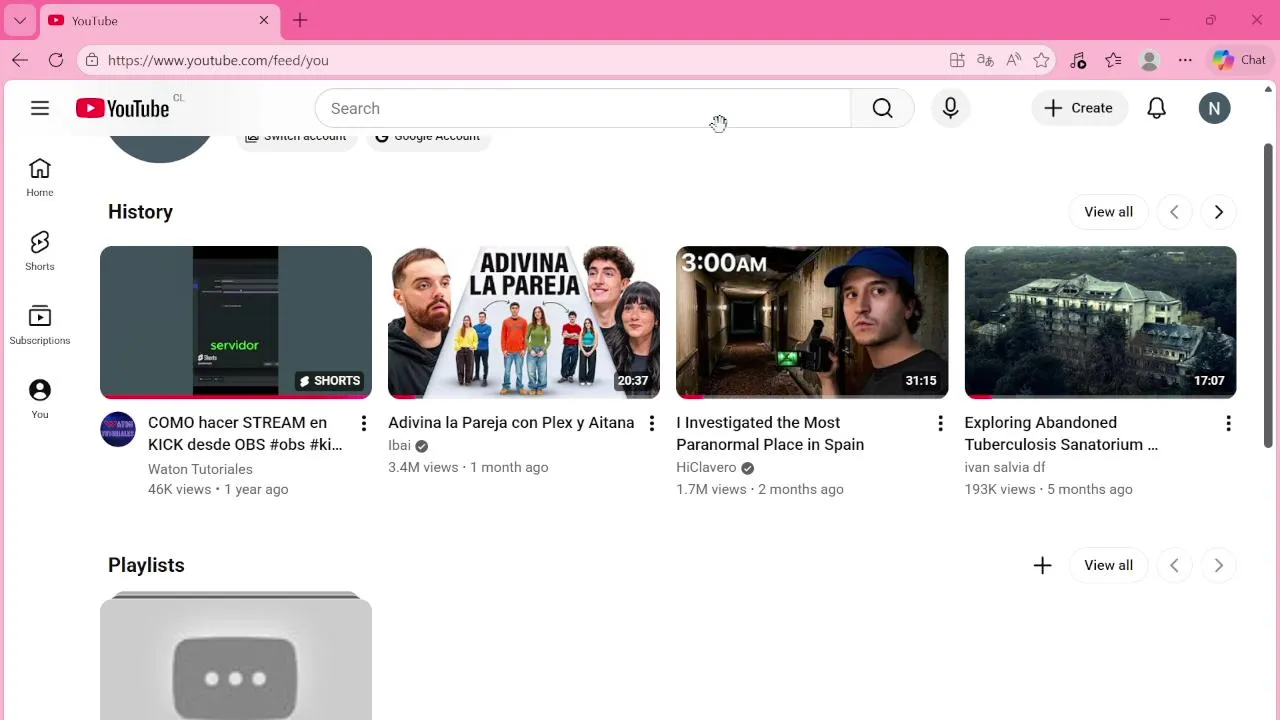Click the address bar URL

coord(218,60)
